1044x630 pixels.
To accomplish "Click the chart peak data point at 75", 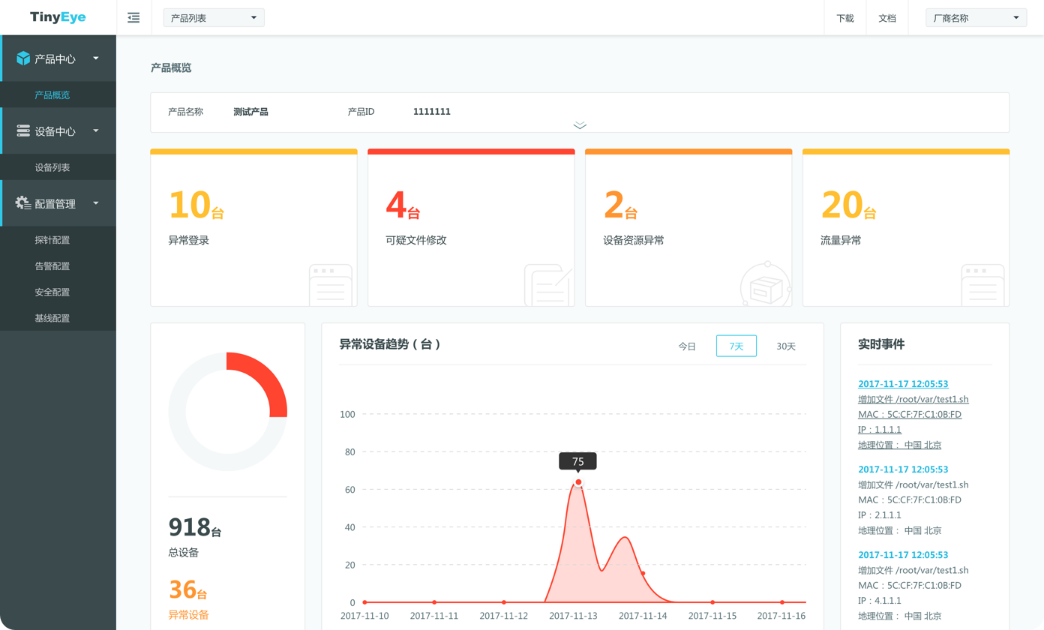I will (x=578, y=482).
